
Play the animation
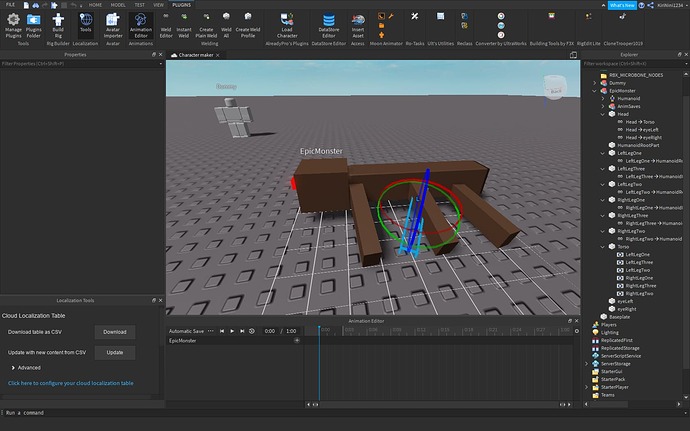tap(232, 331)
